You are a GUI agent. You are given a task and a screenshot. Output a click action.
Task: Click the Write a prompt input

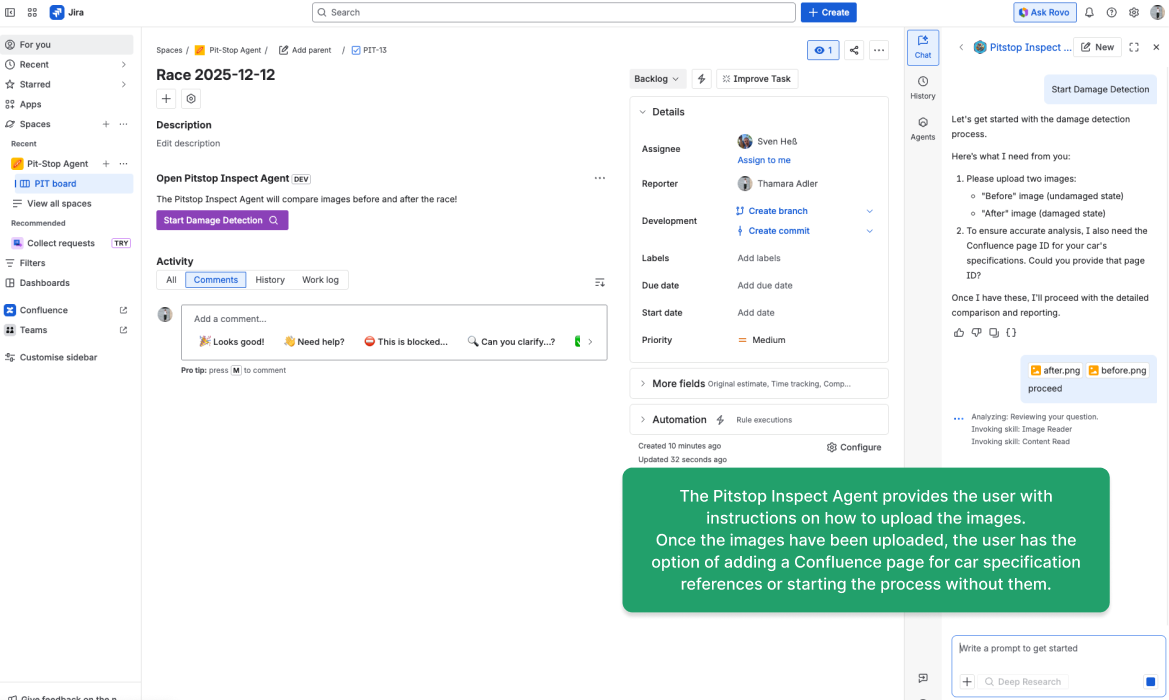1058,649
